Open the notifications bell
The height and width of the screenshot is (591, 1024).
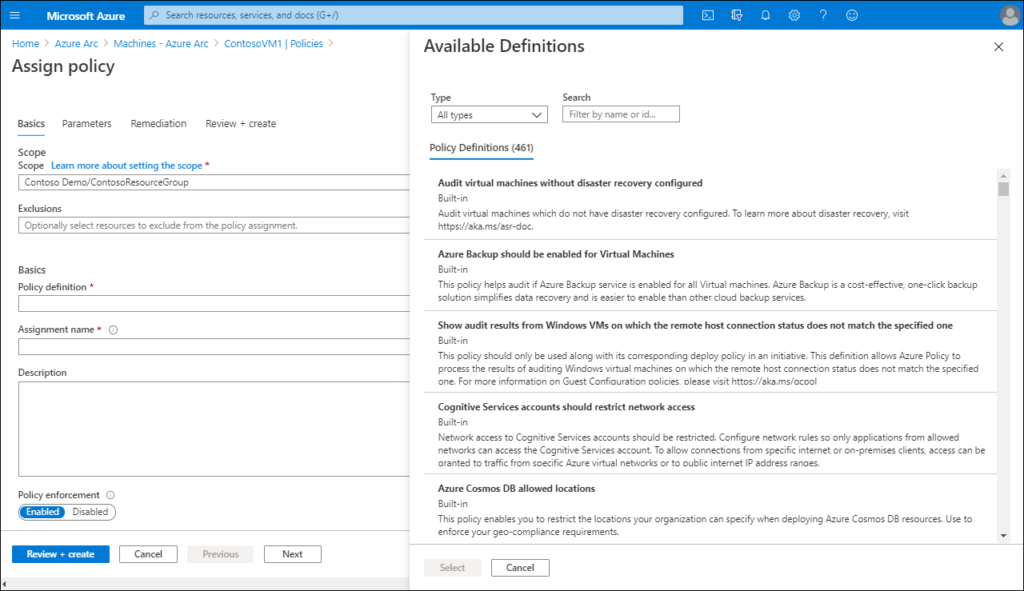765,15
